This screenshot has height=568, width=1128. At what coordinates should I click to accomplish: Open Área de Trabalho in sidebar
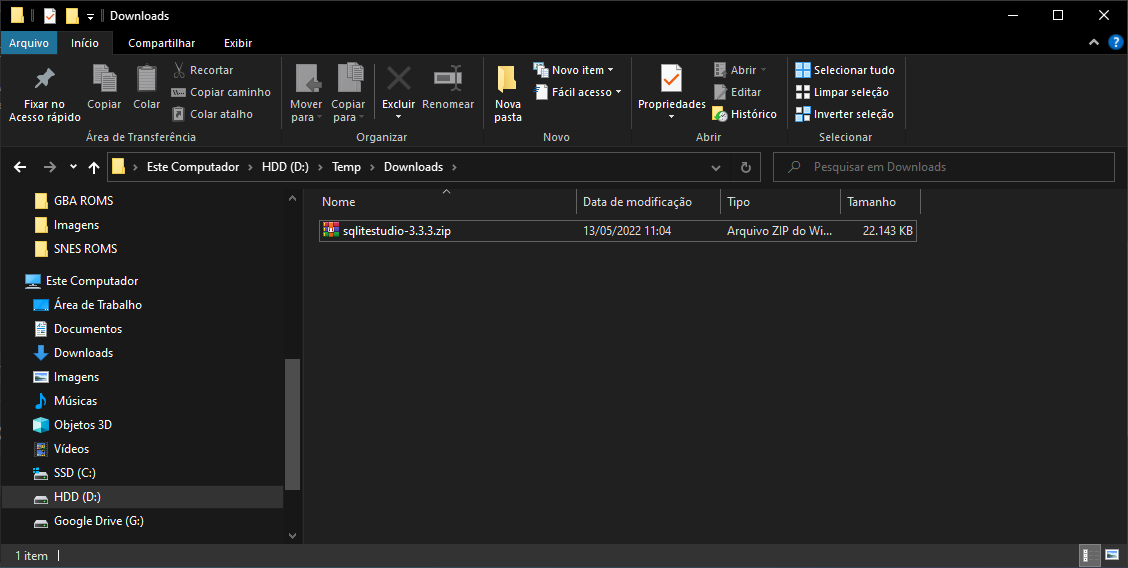coord(98,305)
